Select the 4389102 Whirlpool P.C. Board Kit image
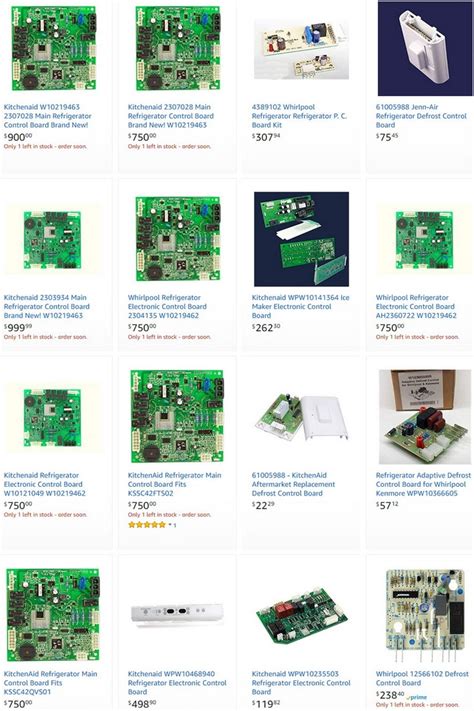The width and height of the screenshot is (474, 711). tap(301, 49)
